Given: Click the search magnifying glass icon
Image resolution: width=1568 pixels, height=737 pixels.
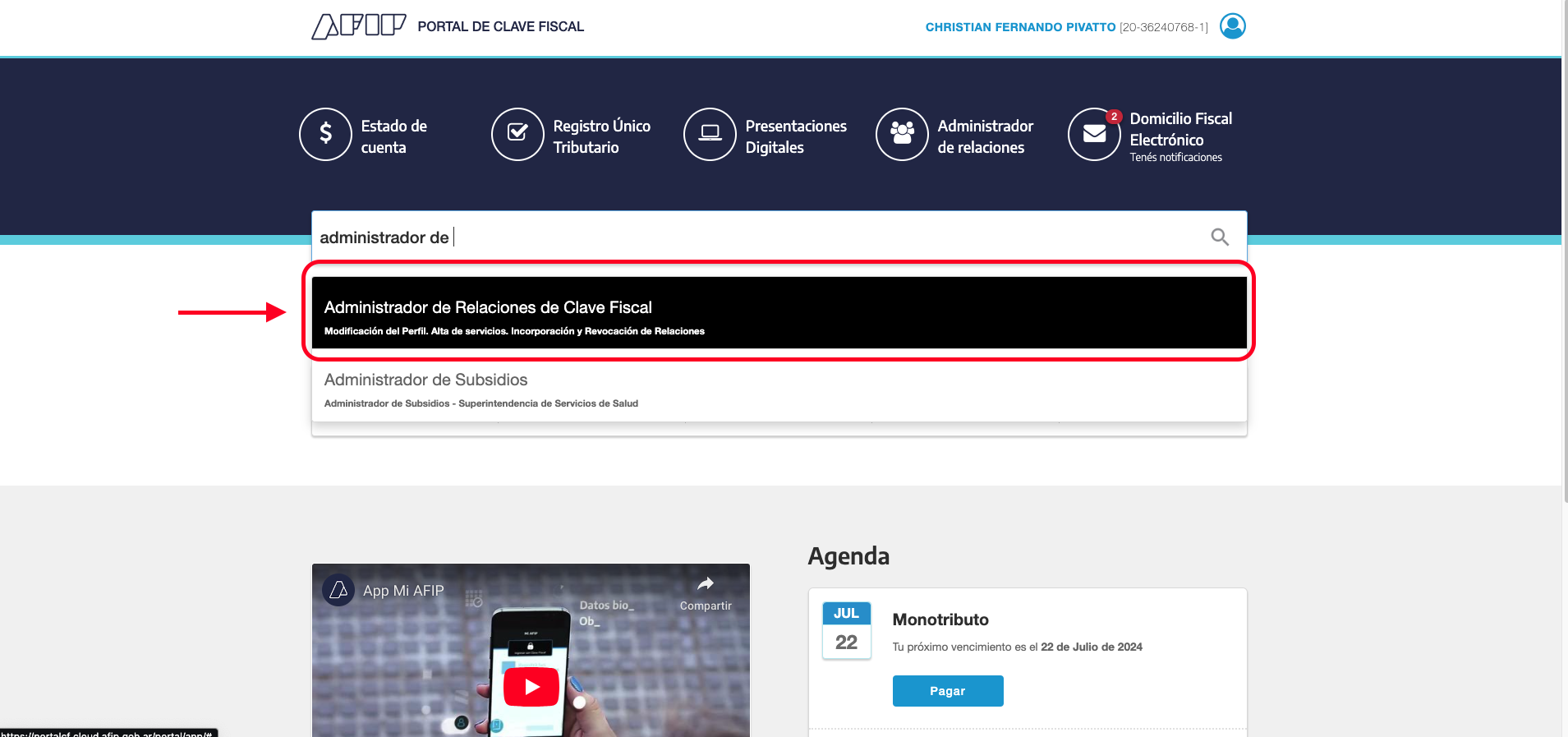Looking at the screenshot, I should pos(1220,237).
